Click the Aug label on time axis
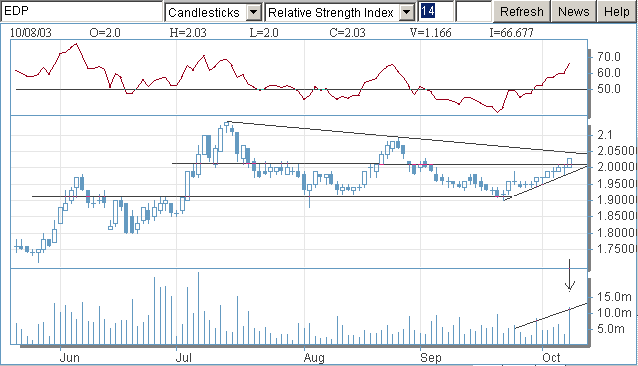Image resolution: width=638 pixels, height=366 pixels. click(314, 358)
